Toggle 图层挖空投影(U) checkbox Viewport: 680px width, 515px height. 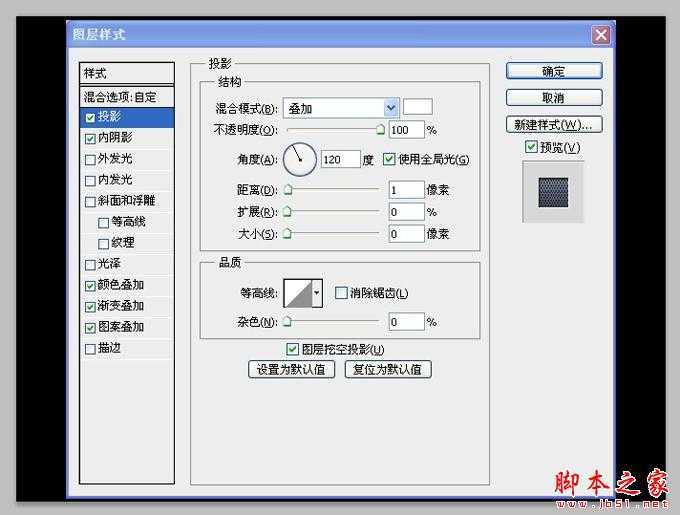(292, 349)
